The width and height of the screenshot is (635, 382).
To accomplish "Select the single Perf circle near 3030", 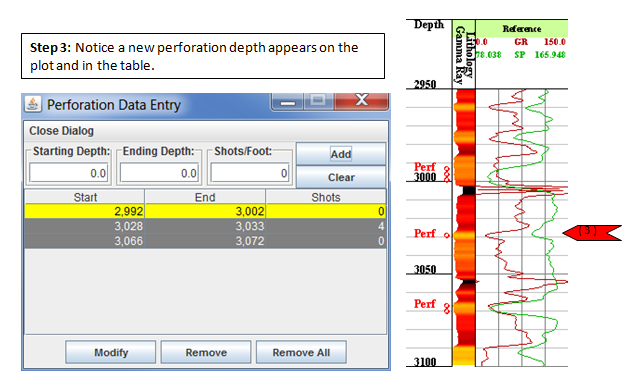I will point(447,235).
